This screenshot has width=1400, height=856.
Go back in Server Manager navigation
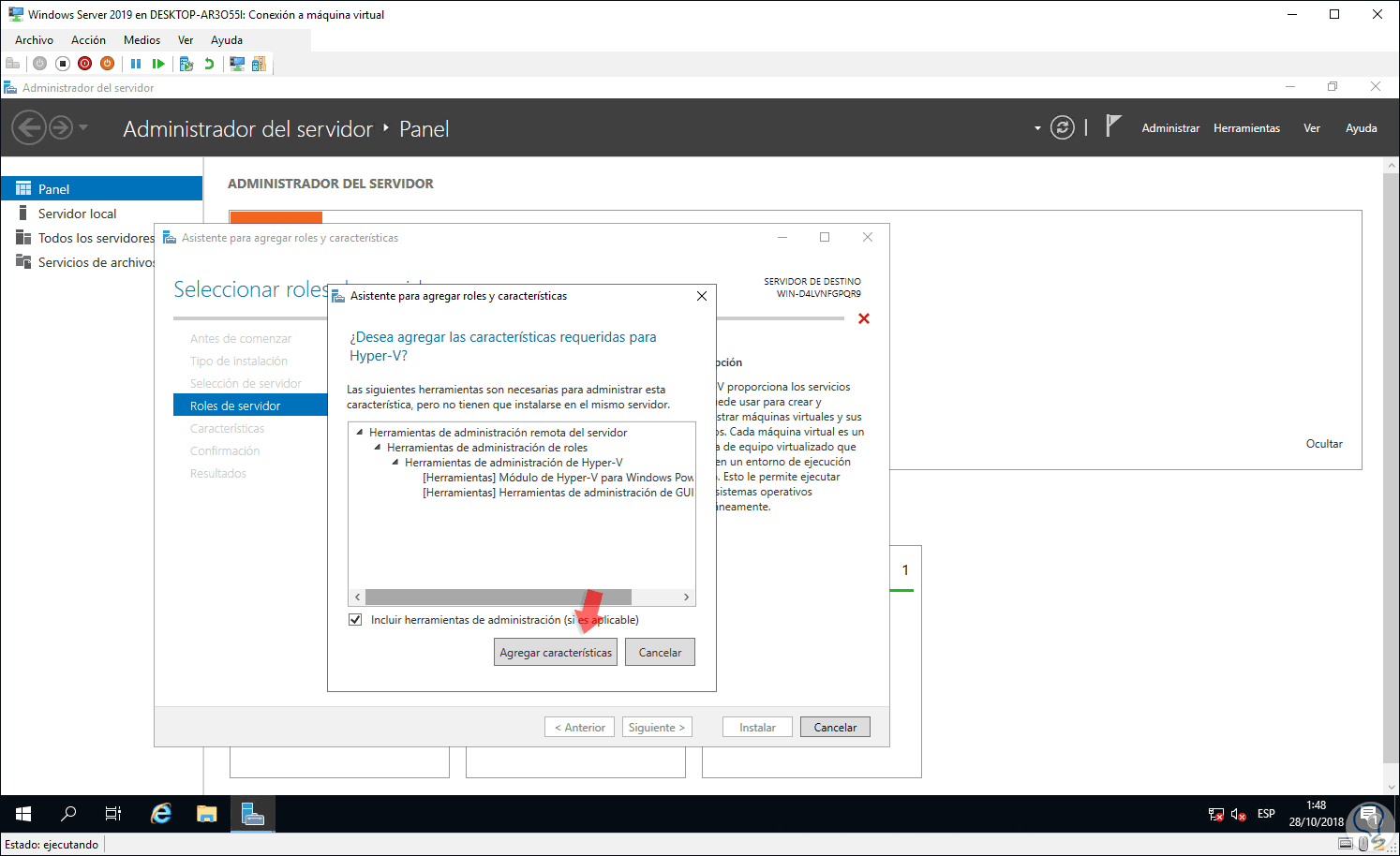29,127
